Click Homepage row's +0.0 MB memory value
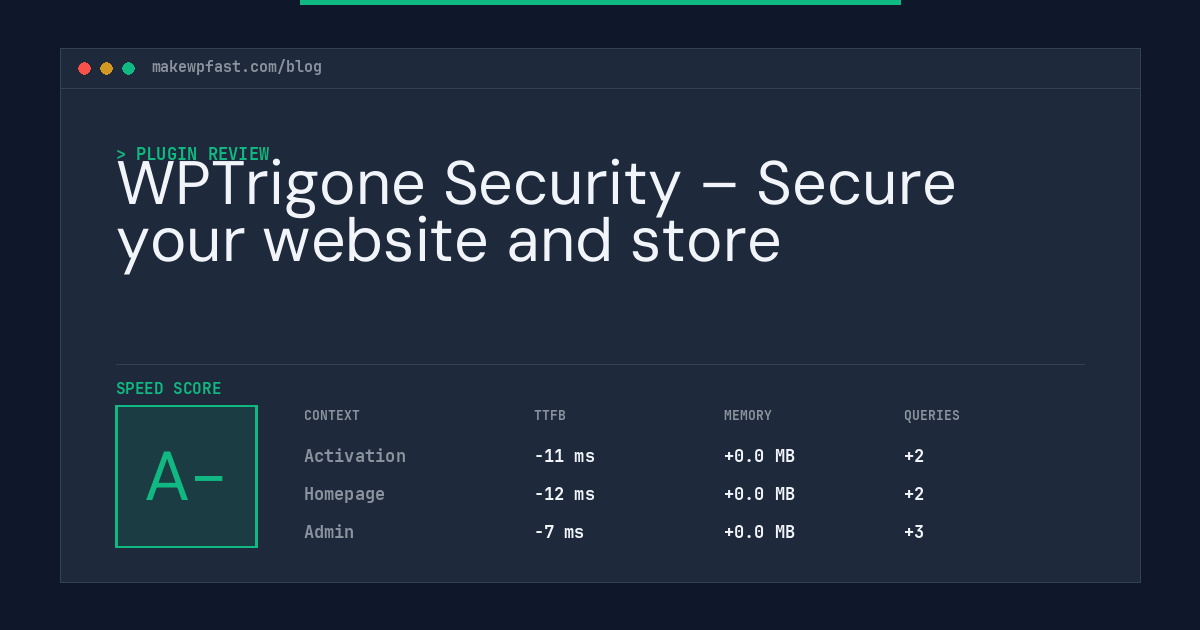The image size is (1200, 630). 759,494
